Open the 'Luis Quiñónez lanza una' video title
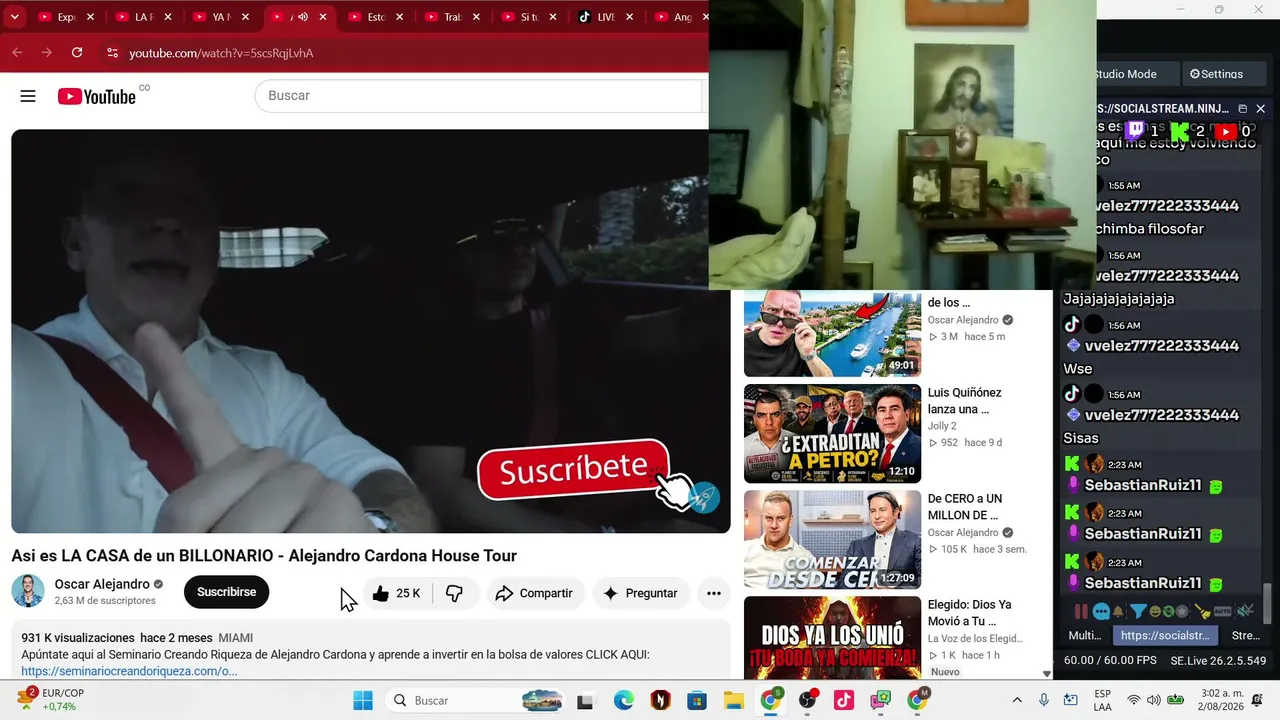 (964, 401)
